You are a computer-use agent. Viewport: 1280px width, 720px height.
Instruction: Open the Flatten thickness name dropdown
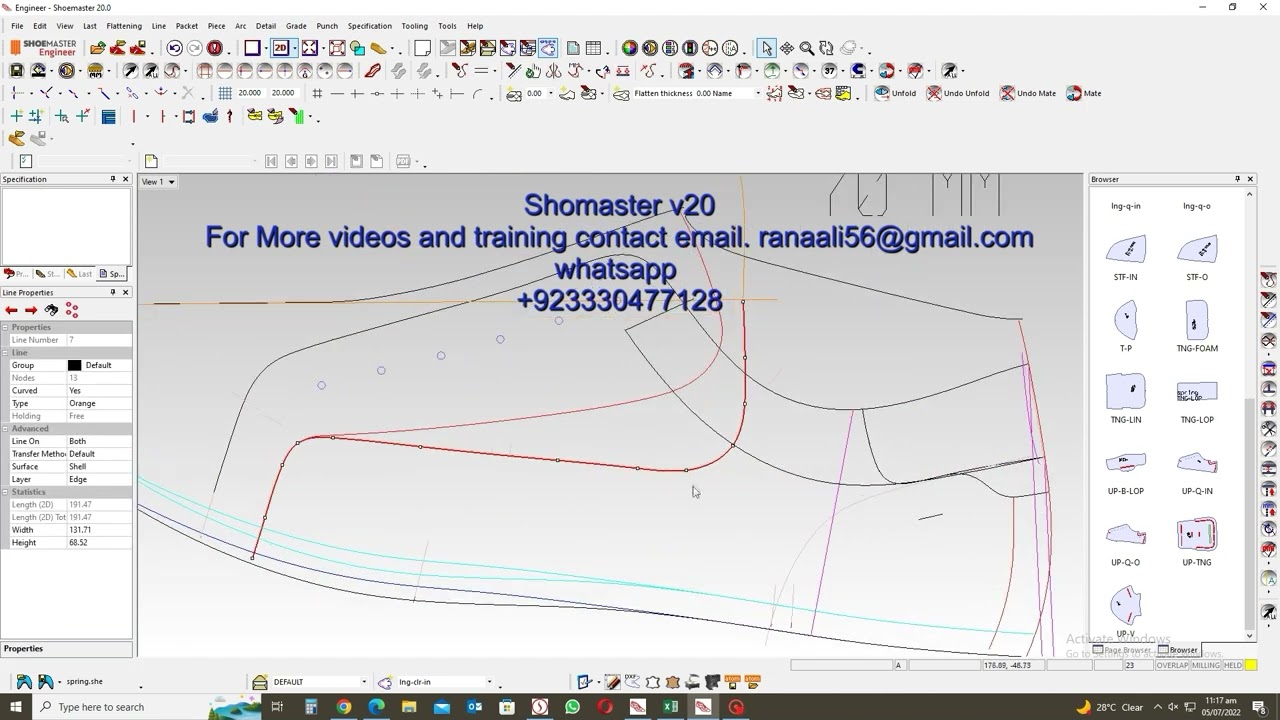coord(757,93)
